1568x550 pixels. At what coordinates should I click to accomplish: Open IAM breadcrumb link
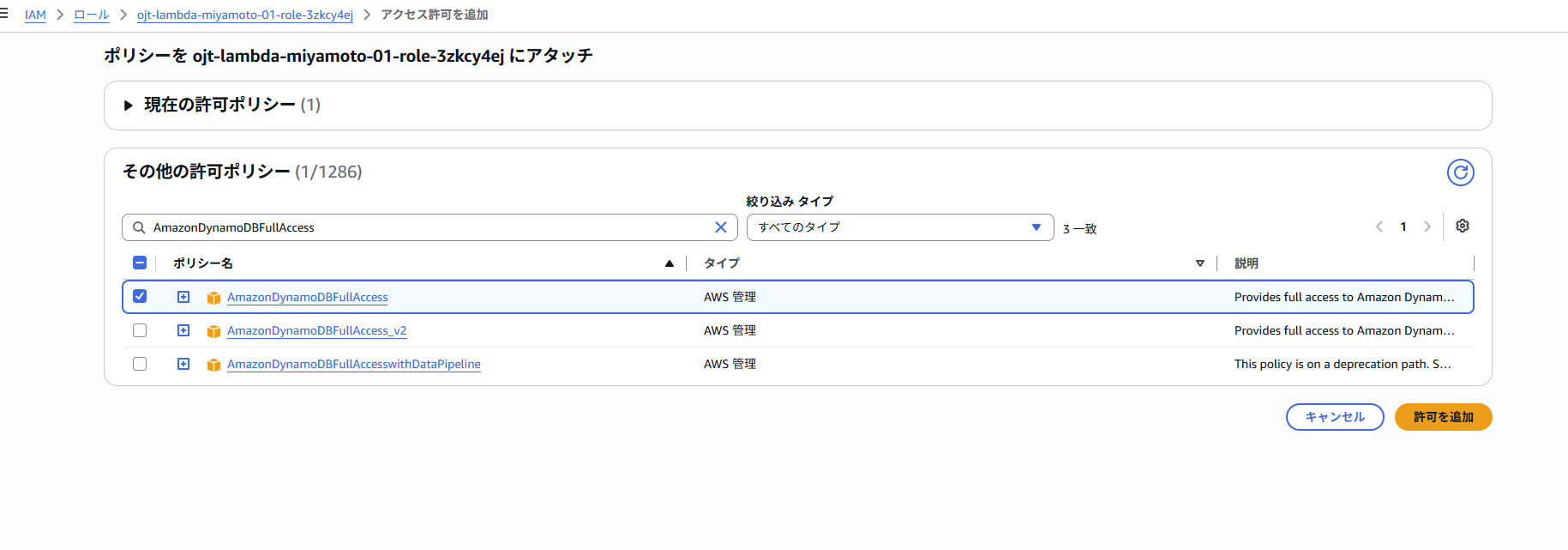(35, 15)
